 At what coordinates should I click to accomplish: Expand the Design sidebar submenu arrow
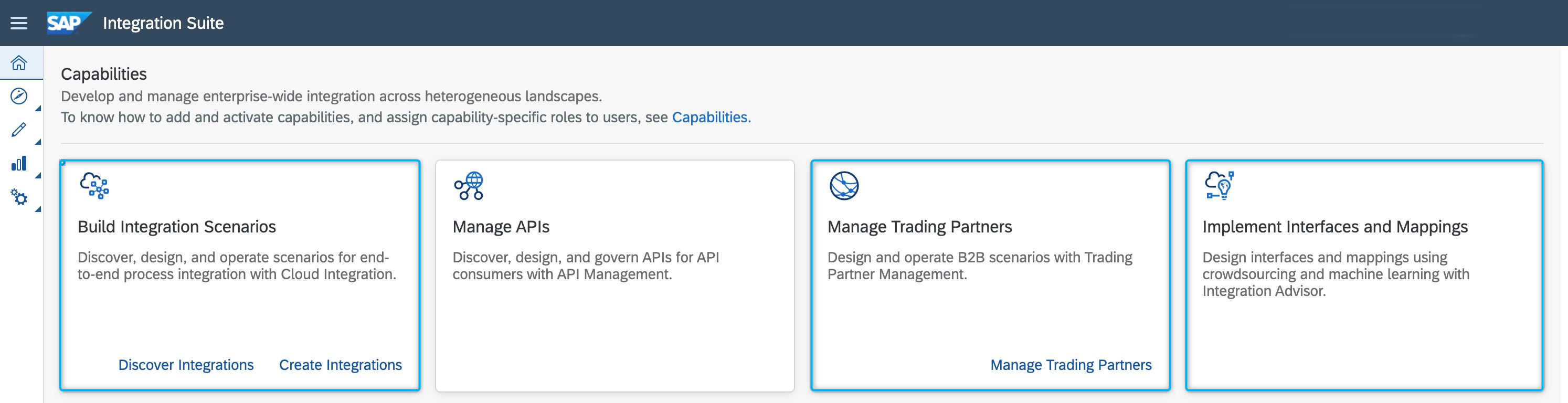pyautogui.click(x=38, y=142)
